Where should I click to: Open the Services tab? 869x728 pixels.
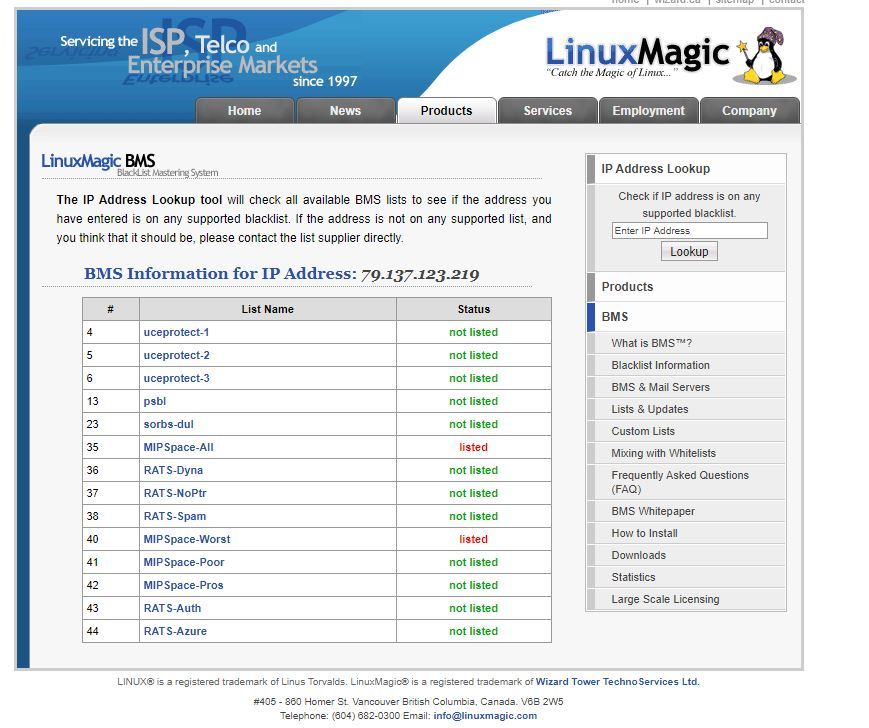pyautogui.click(x=547, y=111)
